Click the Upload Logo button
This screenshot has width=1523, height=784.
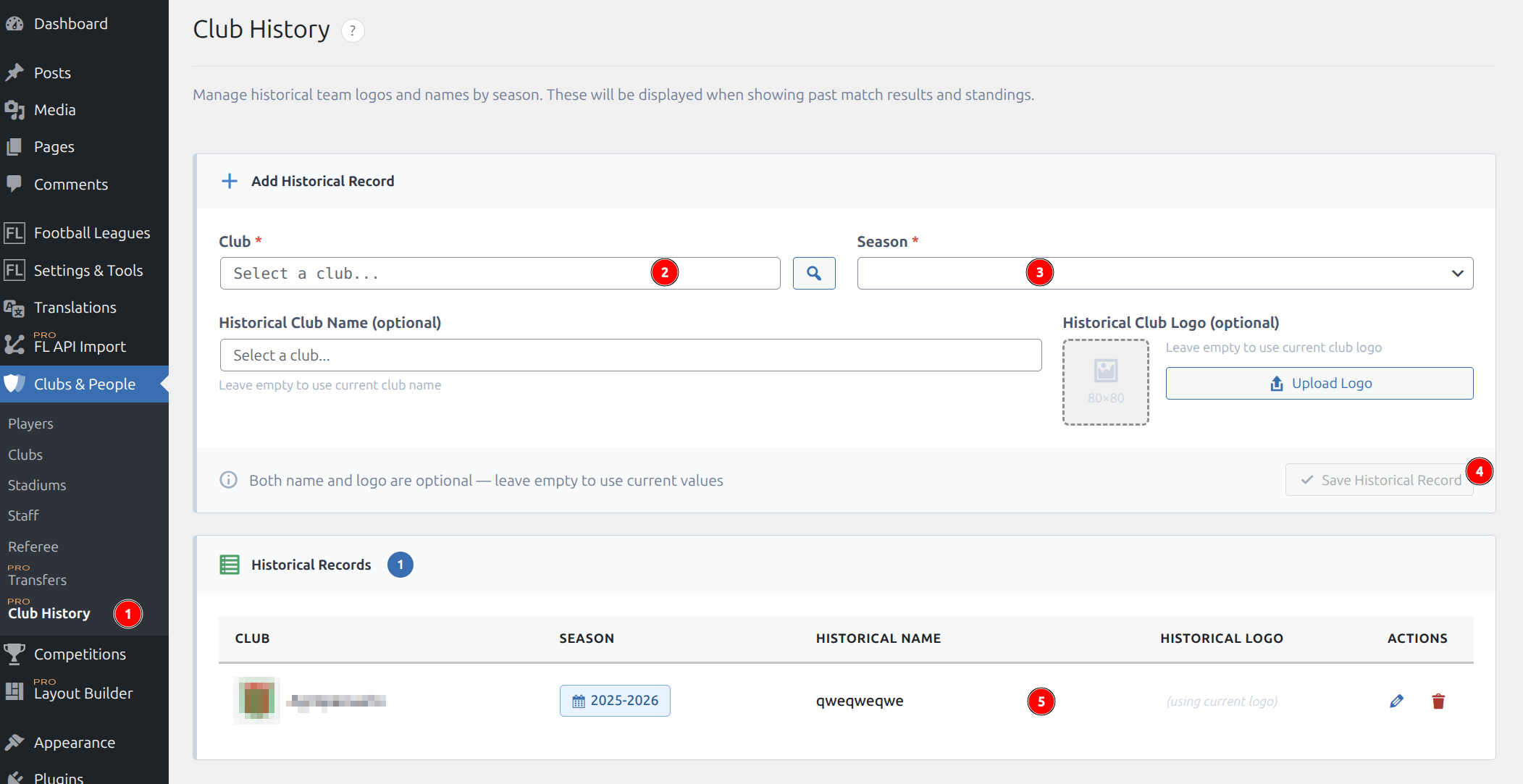coord(1319,383)
